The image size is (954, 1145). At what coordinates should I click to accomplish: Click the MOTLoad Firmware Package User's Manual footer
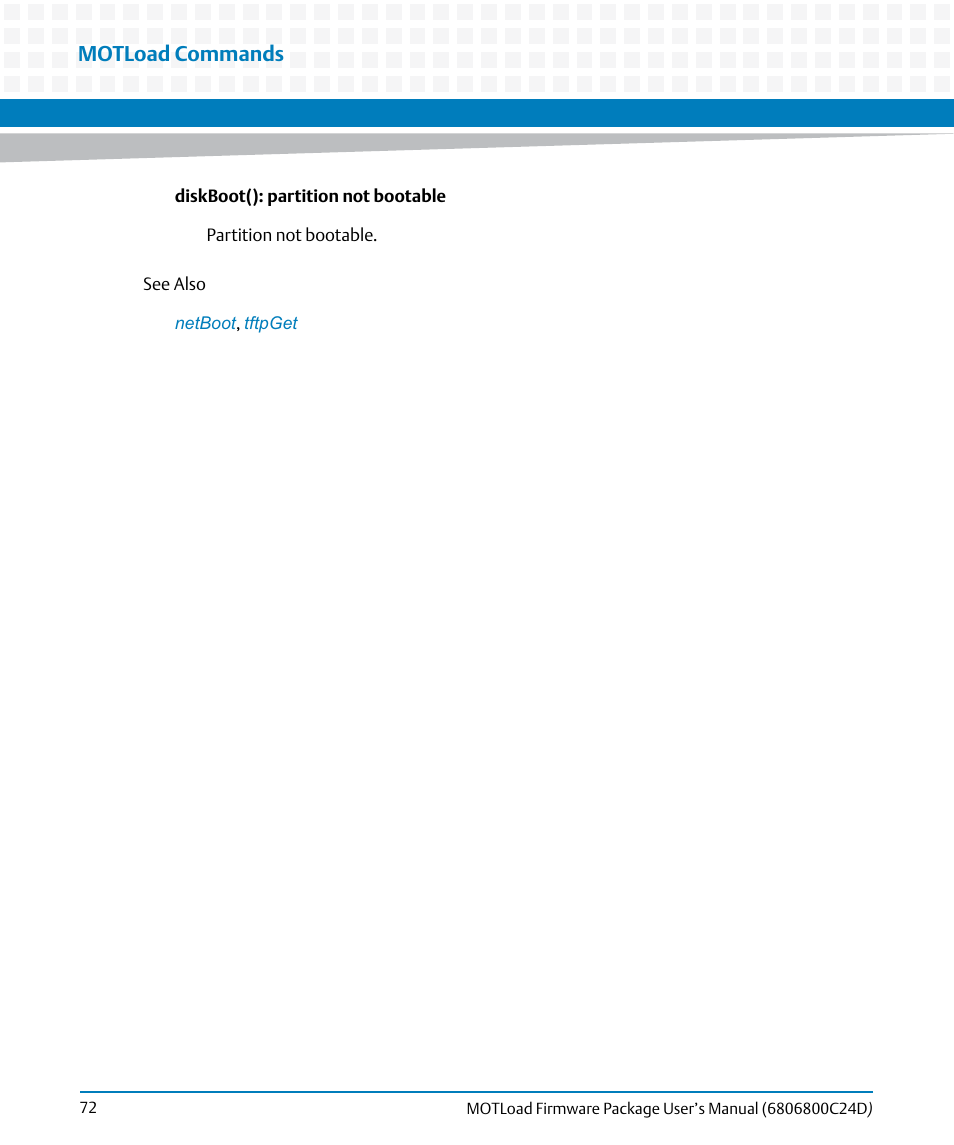669,1108
